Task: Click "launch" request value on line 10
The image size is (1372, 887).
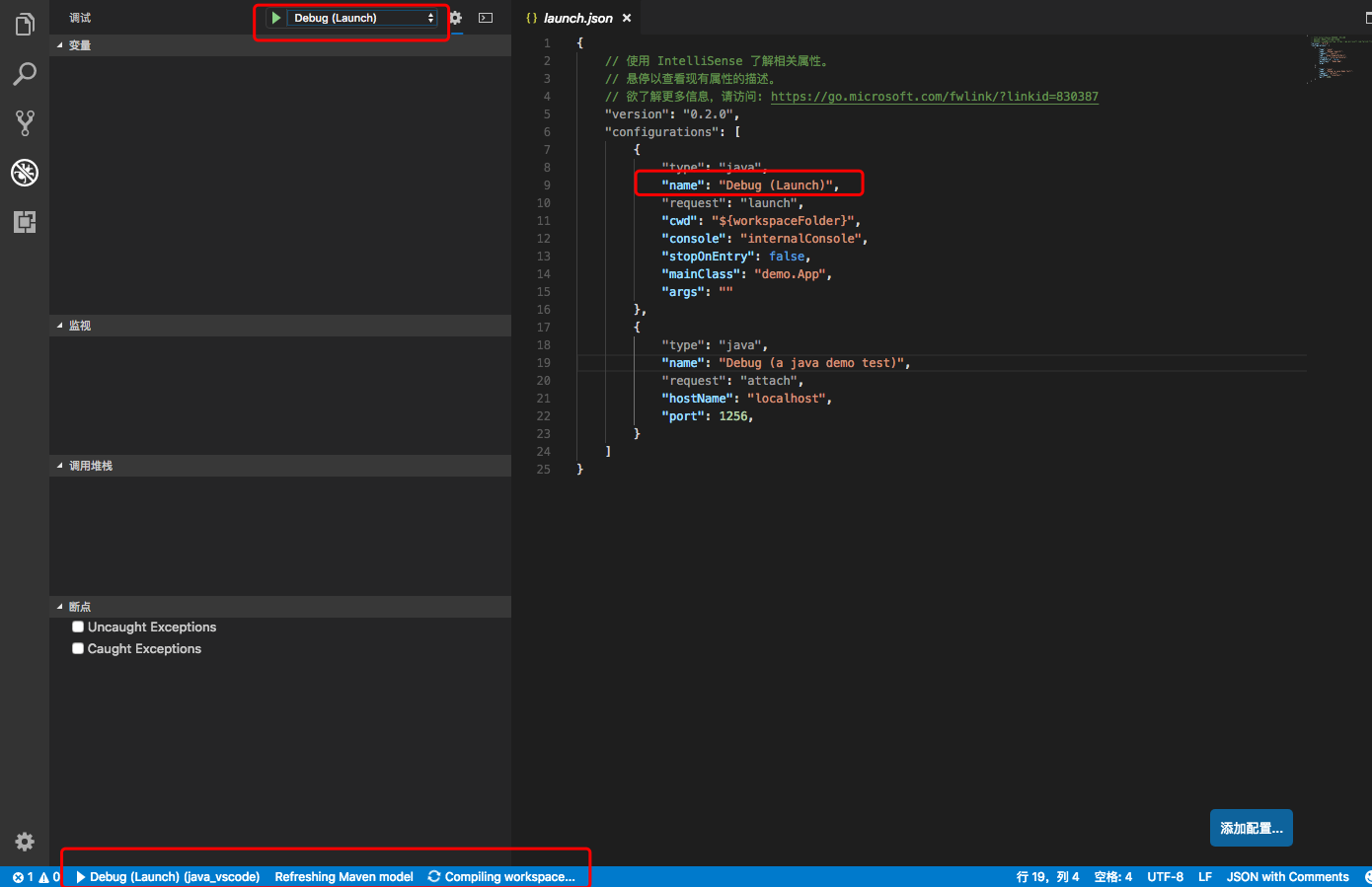Action: coord(769,203)
